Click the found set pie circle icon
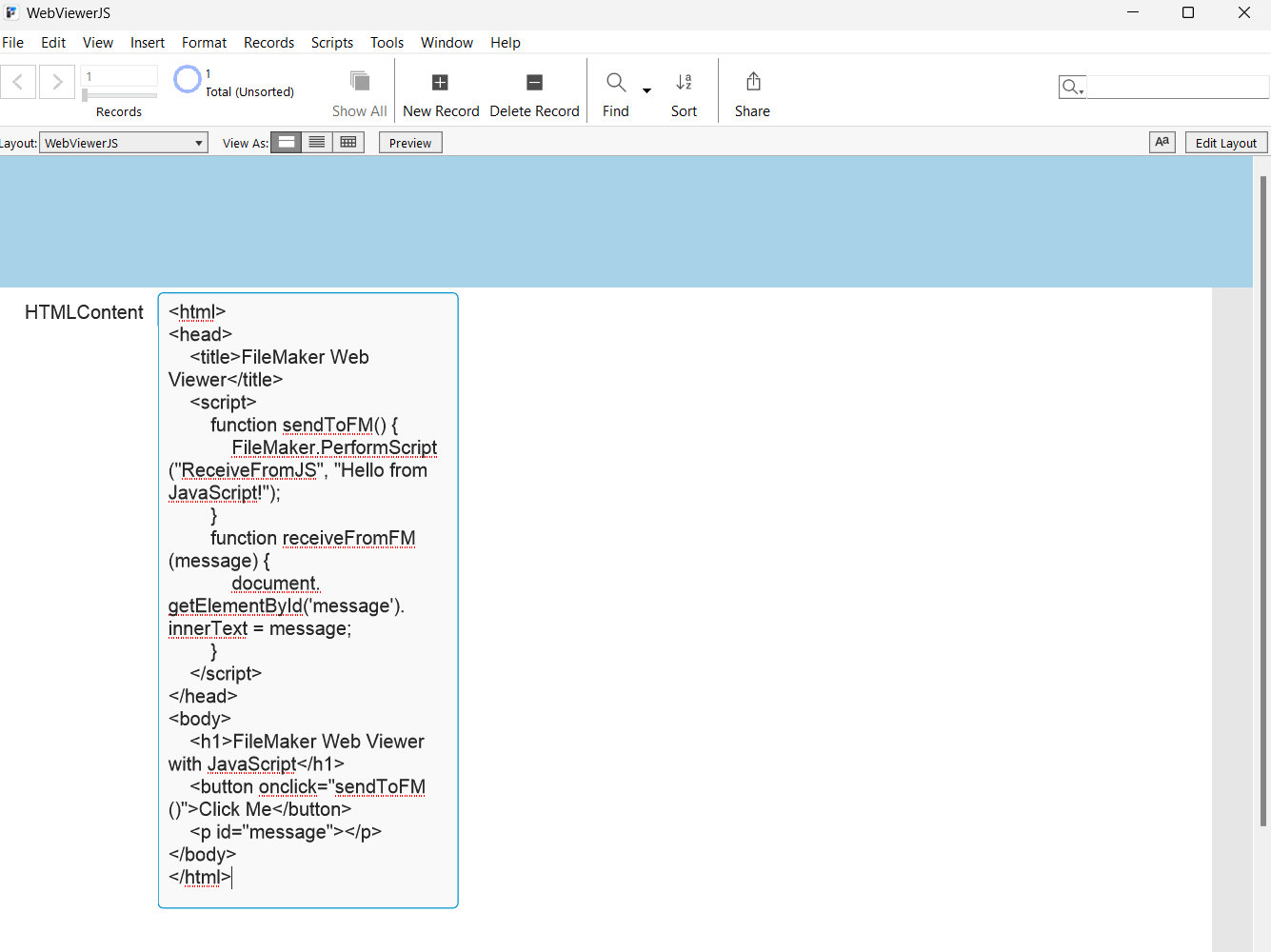This screenshot has height=952, width=1271. point(188,79)
